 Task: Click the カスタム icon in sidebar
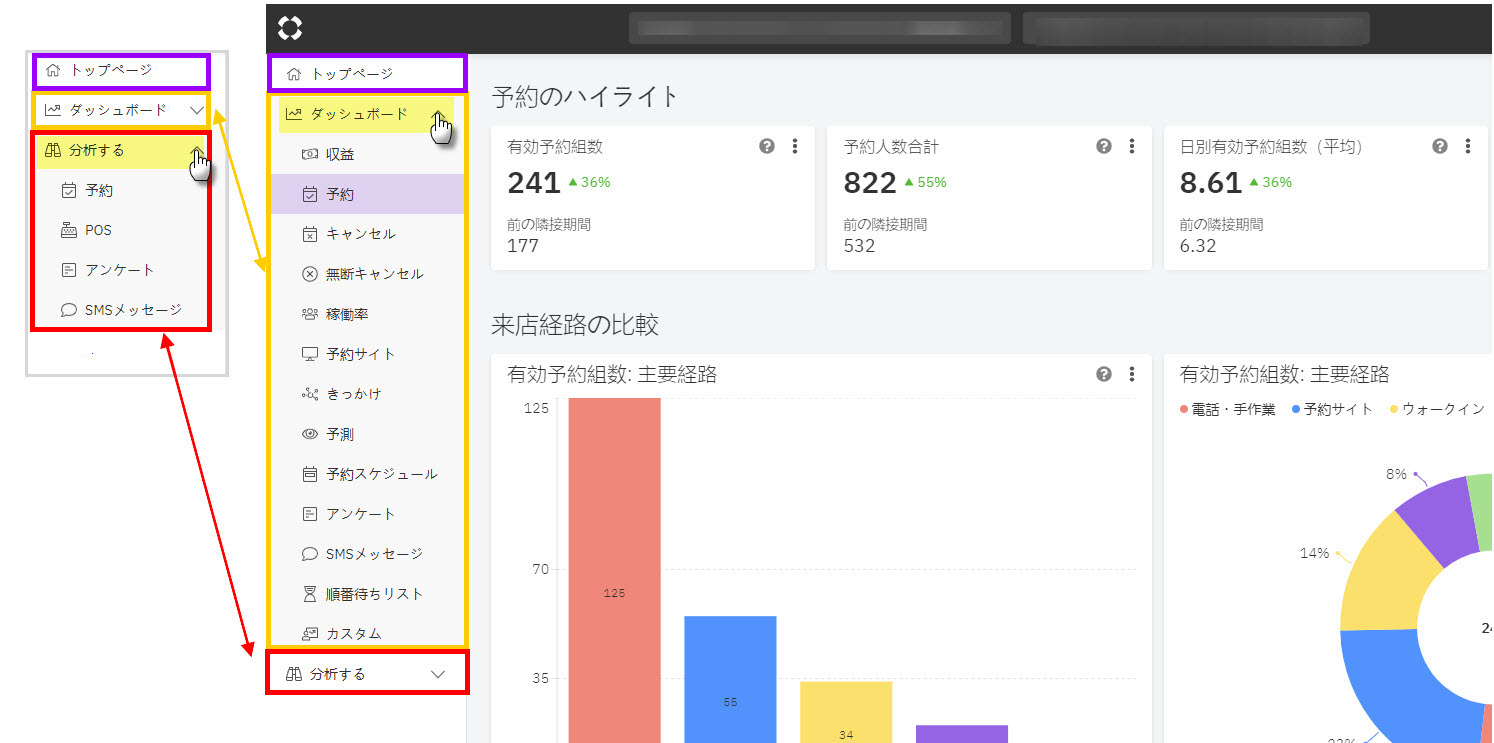310,634
